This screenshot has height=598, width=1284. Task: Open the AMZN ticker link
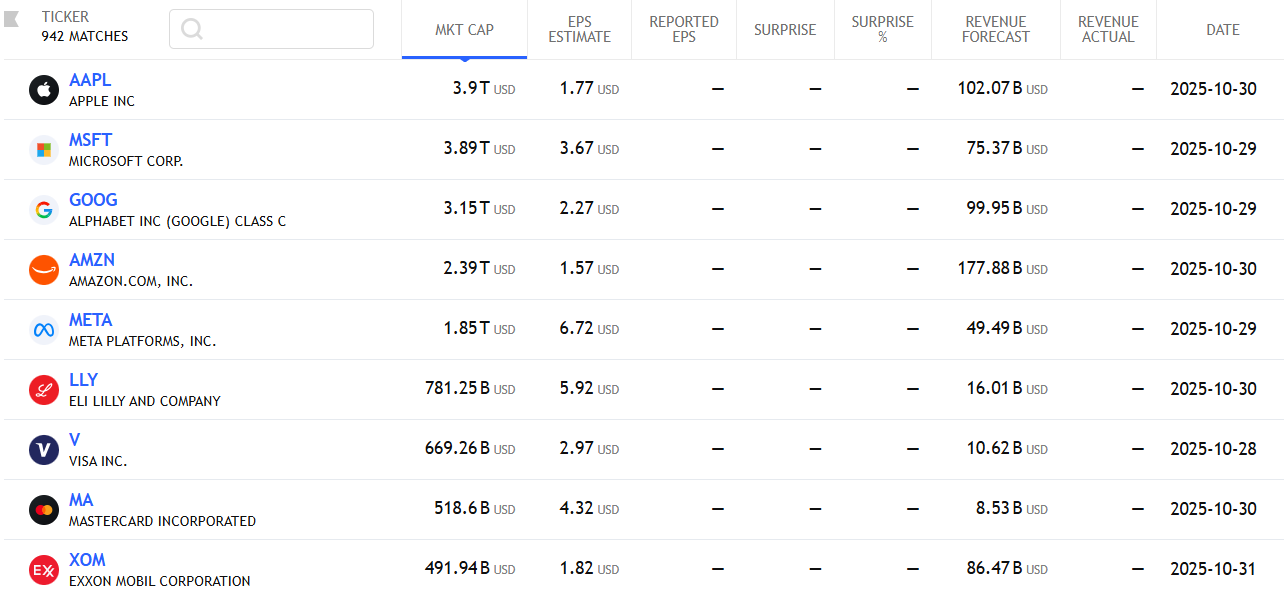click(x=92, y=260)
